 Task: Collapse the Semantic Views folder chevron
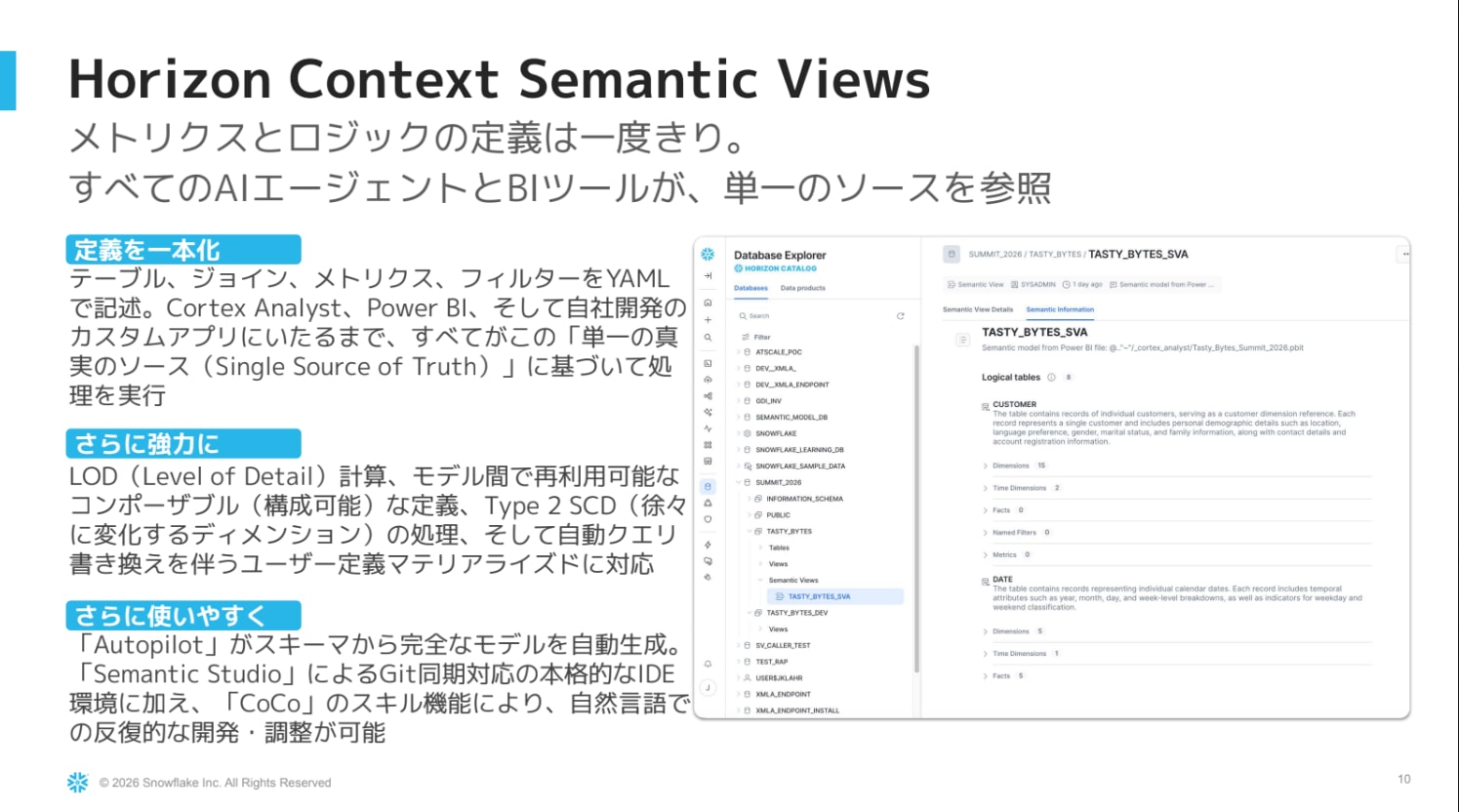click(x=760, y=580)
